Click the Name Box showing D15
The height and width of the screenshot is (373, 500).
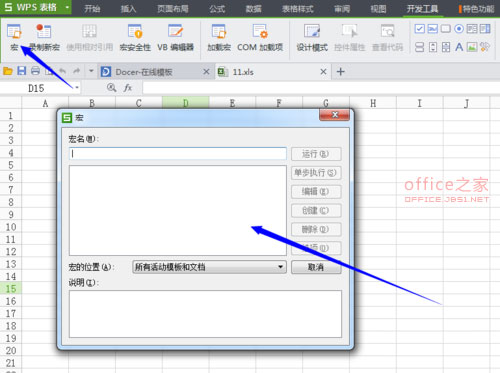pyautogui.click(x=36, y=88)
